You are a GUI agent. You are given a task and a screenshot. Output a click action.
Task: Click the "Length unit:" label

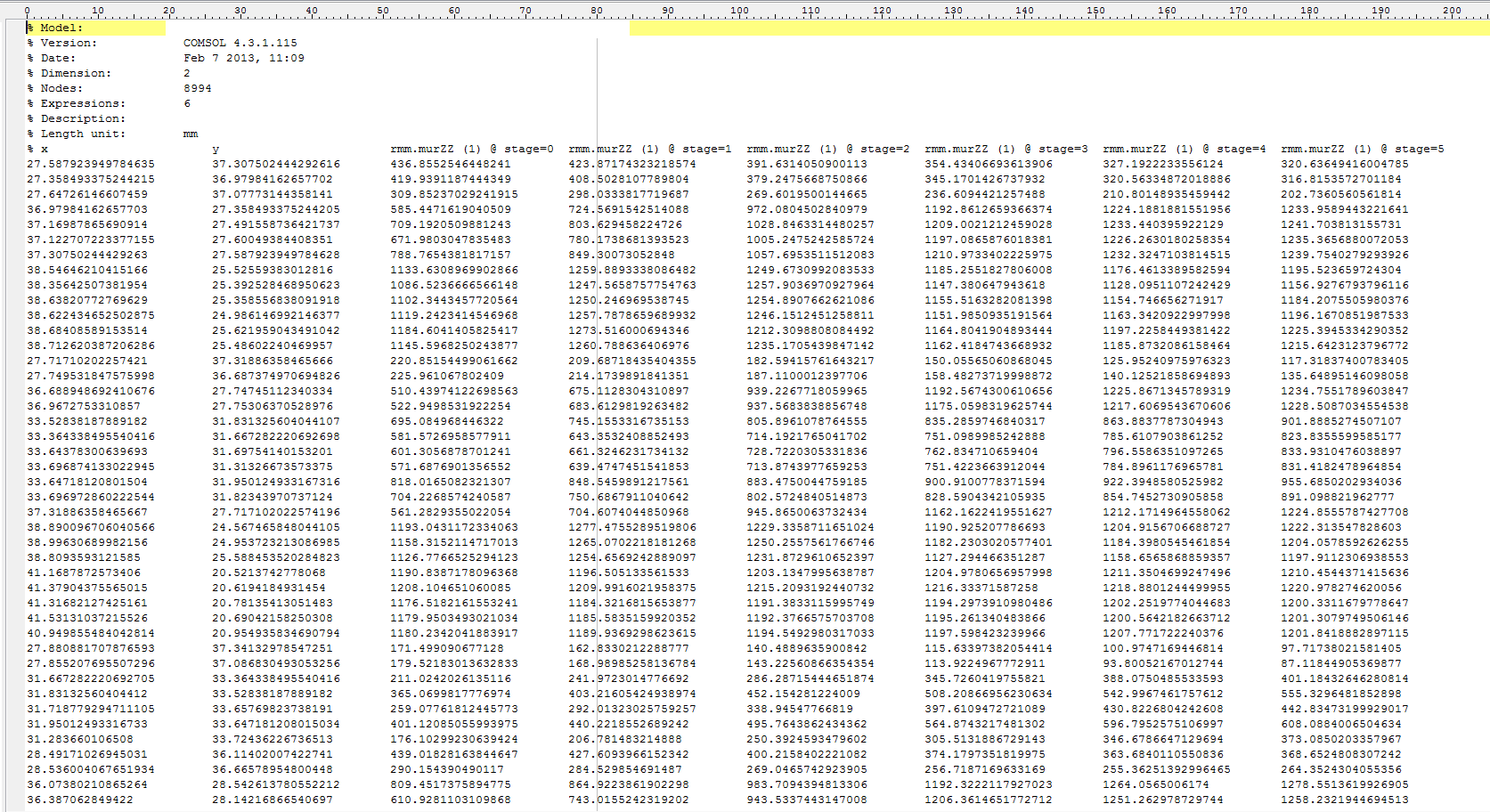tap(82, 134)
